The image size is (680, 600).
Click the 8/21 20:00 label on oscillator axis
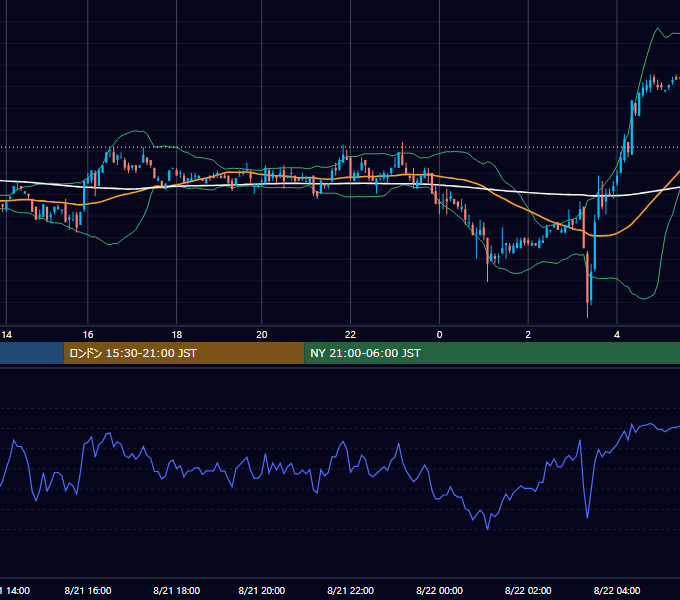[262, 590]
